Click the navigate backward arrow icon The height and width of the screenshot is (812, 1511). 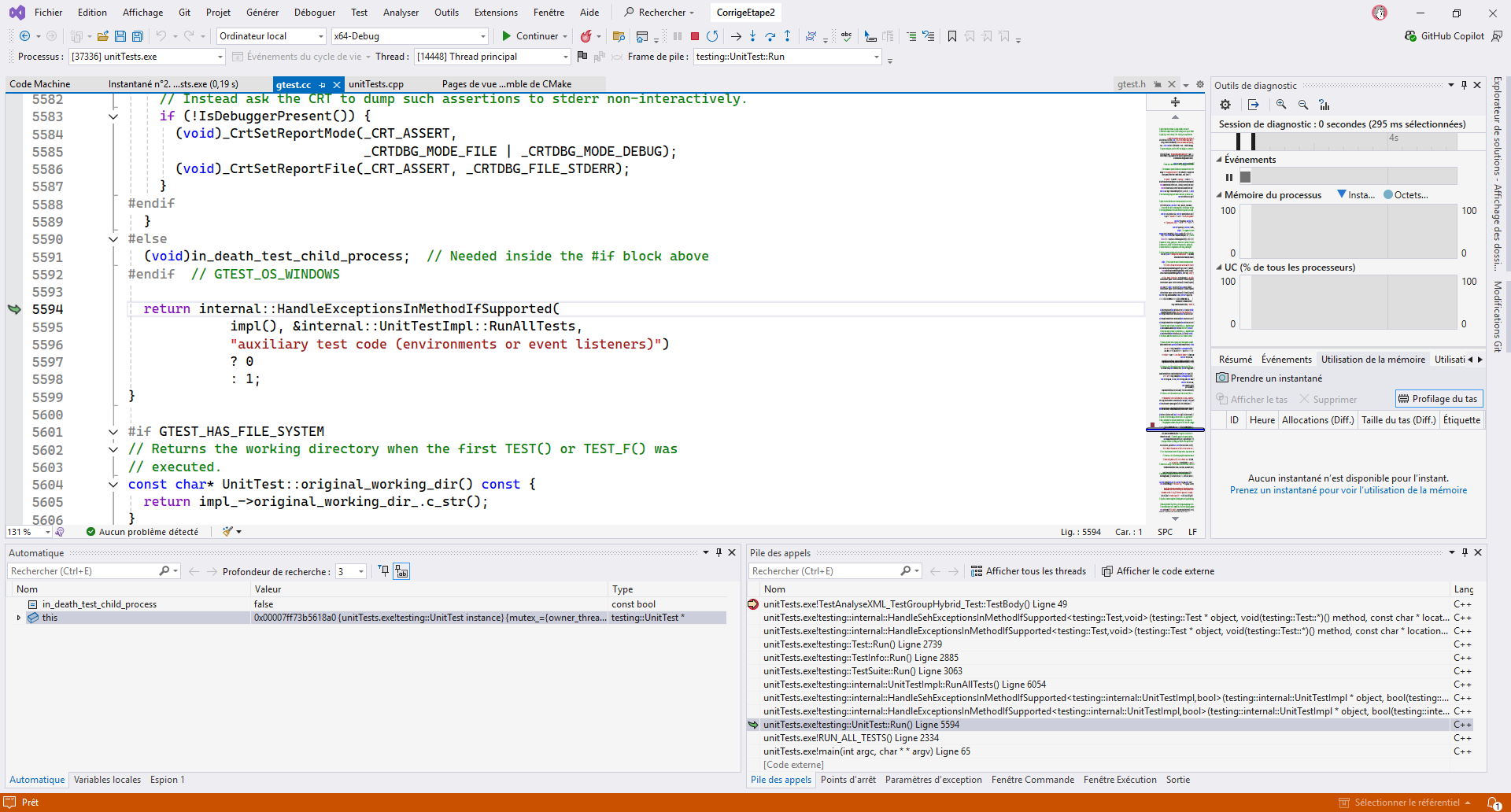[25, 36]
